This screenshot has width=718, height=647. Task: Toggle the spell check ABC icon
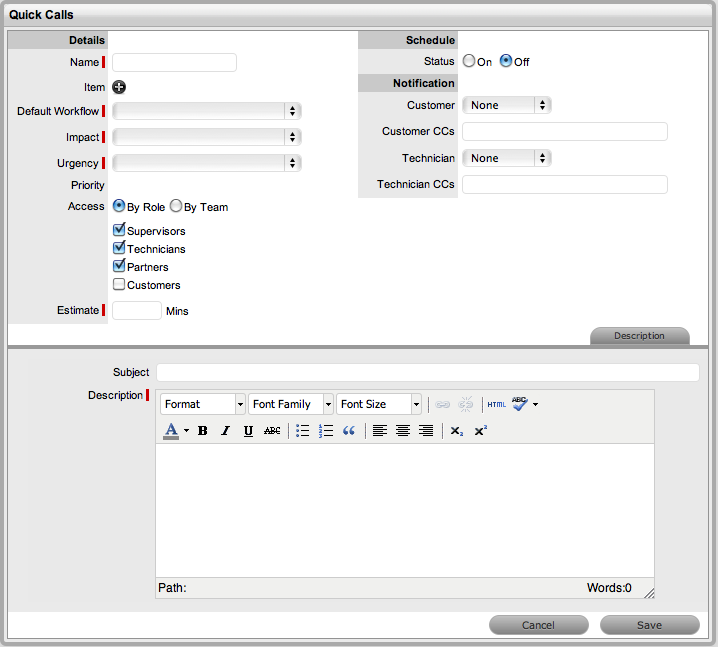(520, 404)
